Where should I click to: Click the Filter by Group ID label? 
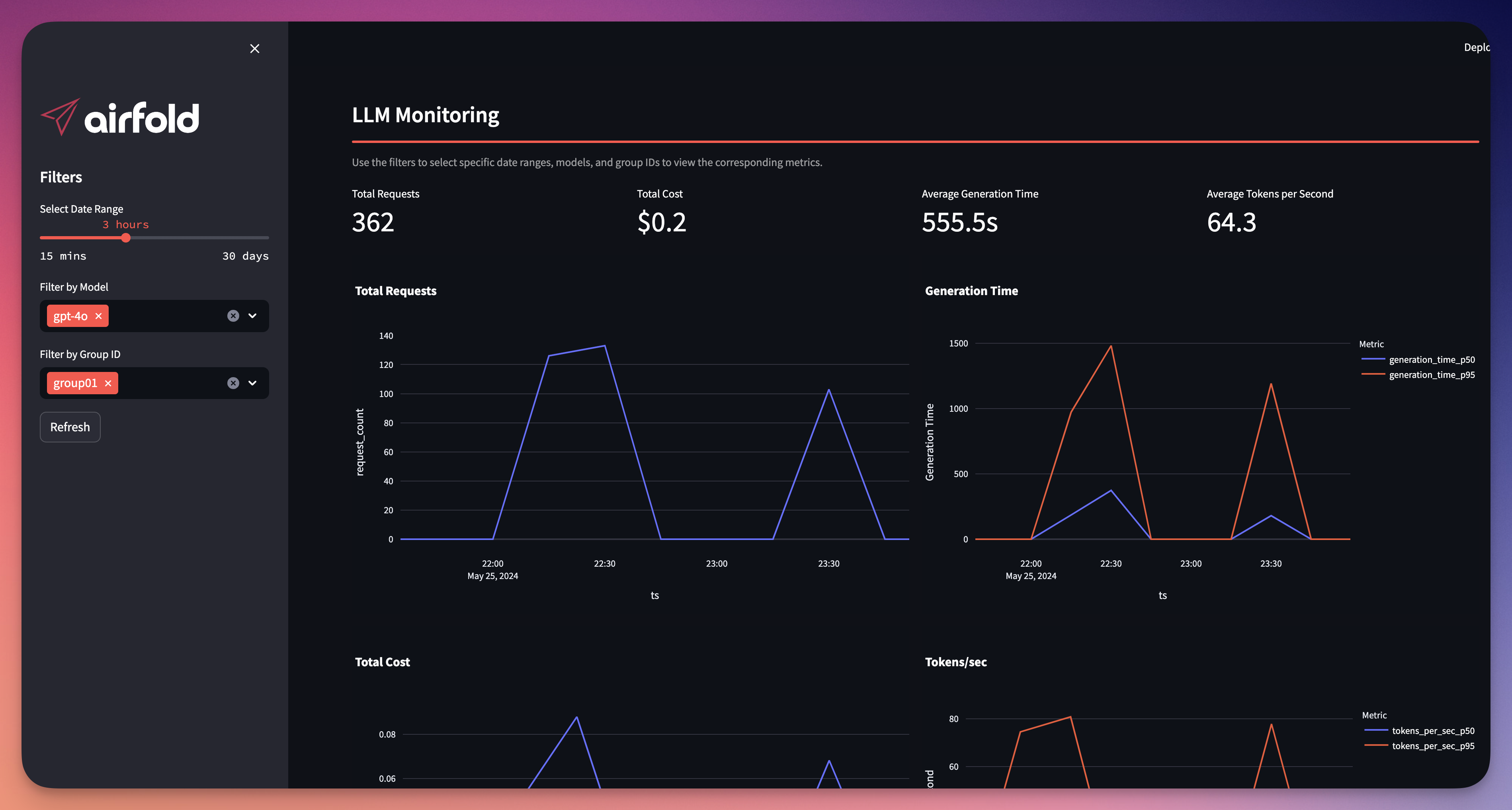pos(80,354)
